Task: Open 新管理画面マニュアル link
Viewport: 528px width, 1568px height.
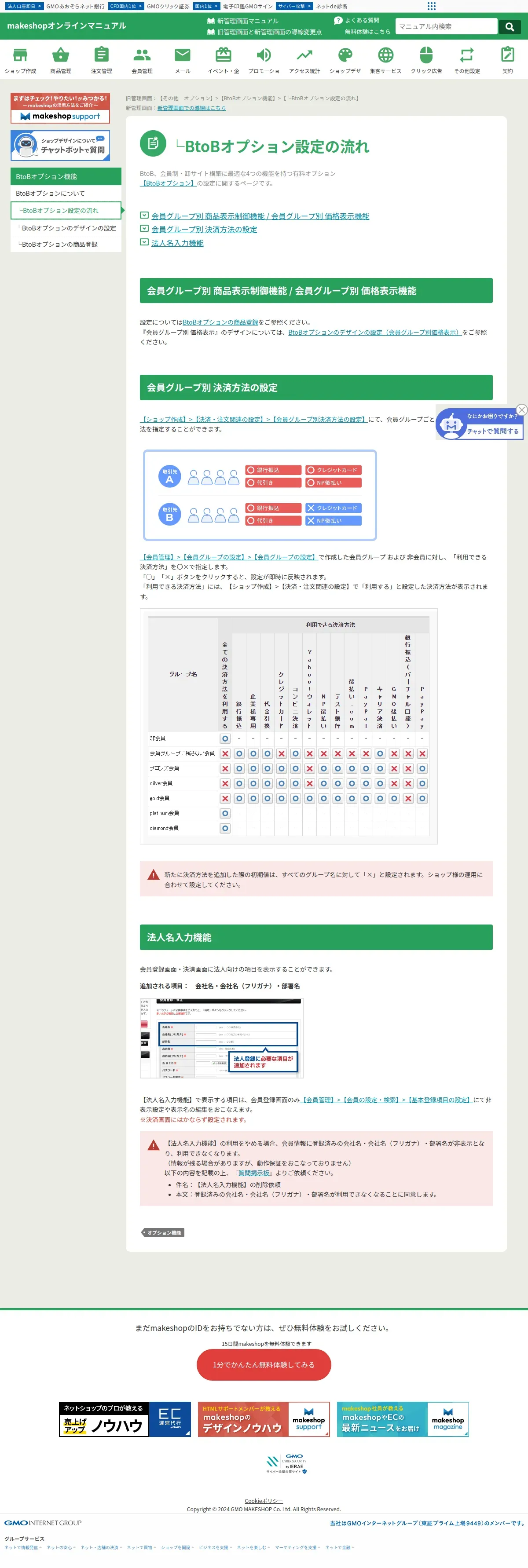Action: [247, 21]
